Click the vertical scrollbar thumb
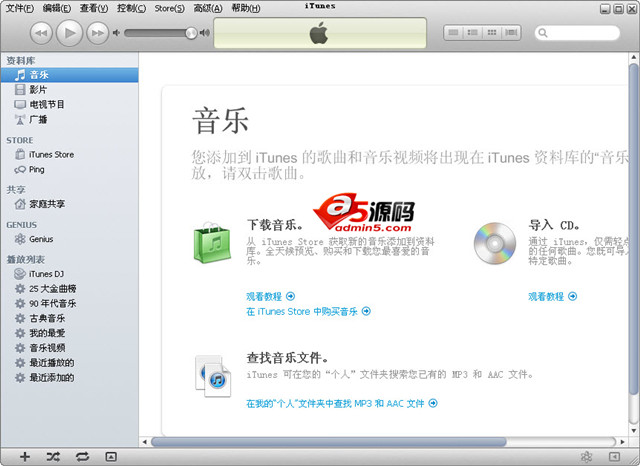The height and width of the screenshot is (466, 640). pyautogui.click(x=633, y=229)
